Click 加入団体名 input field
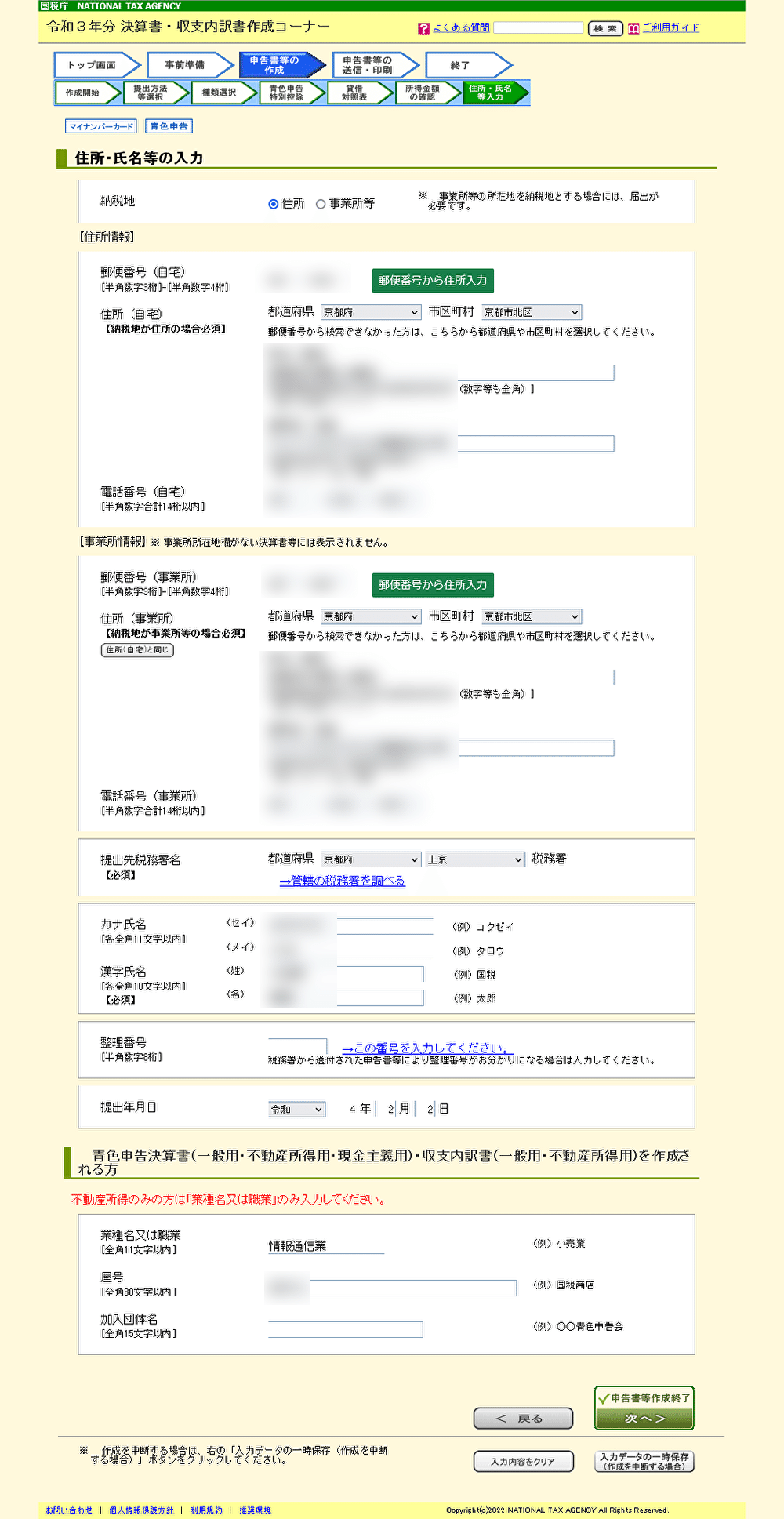Viewport: 784px width, 1519px height. tap(346, 1329)
